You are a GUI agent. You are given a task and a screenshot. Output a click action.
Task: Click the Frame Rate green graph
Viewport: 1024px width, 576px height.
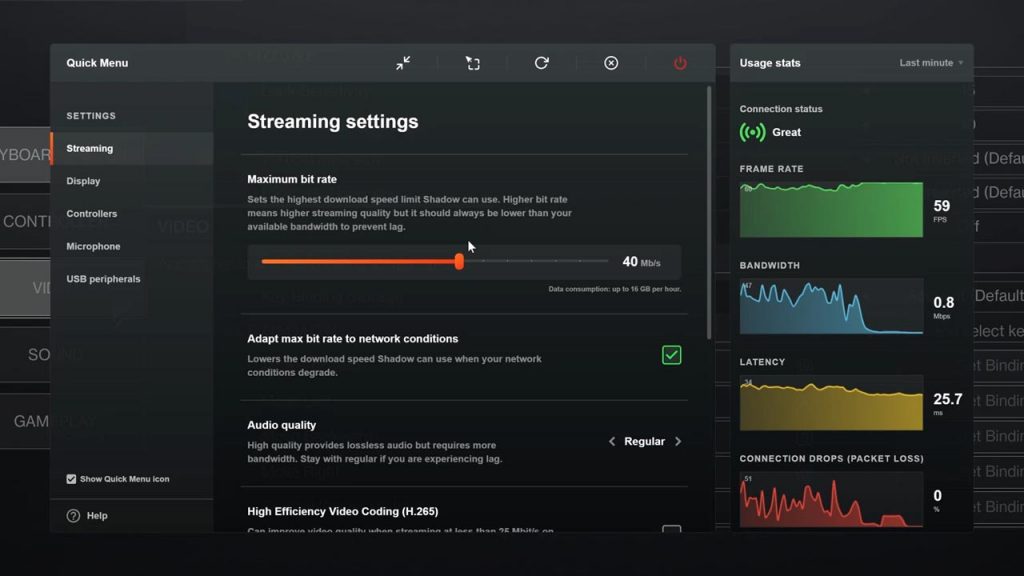click(831, 210)
